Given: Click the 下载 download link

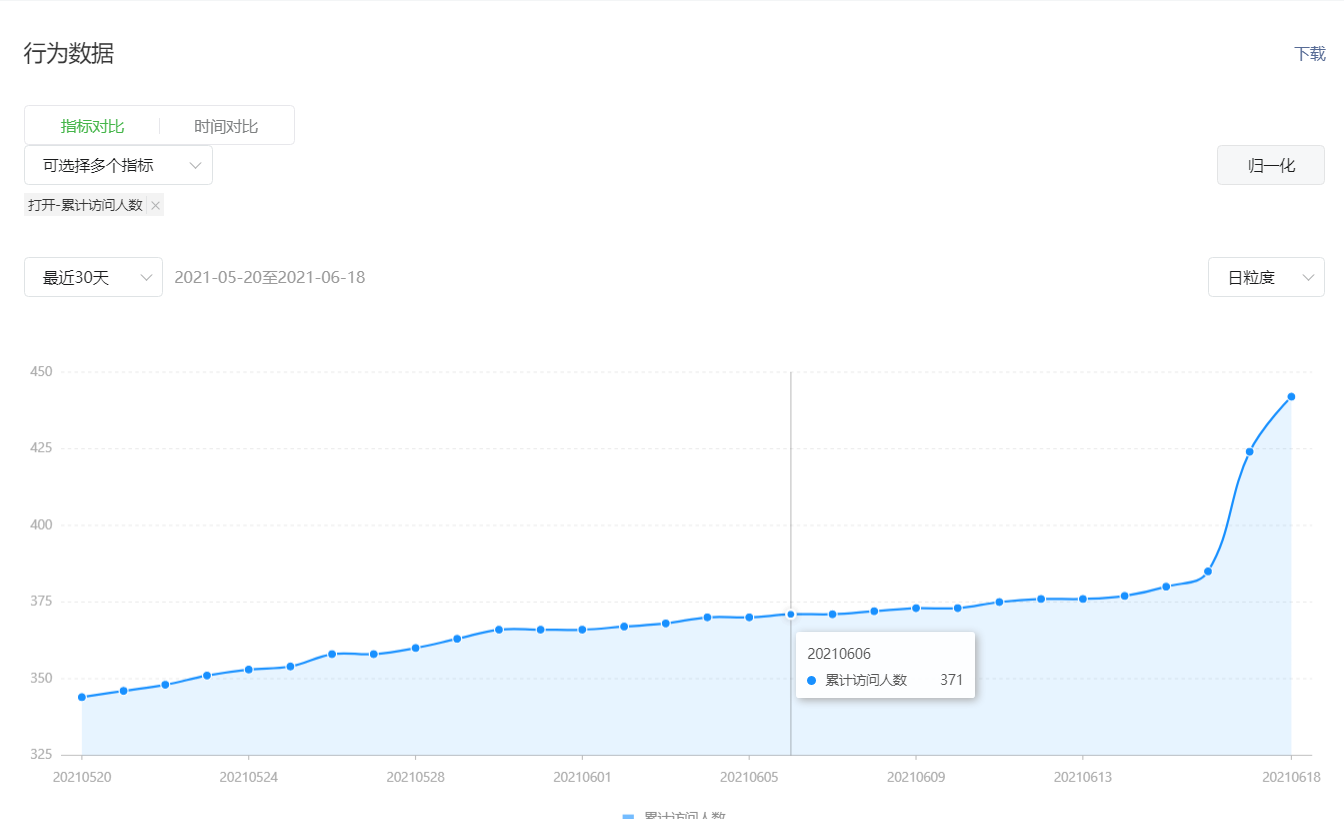Looking at the screenshot, I should (x=1310, y=54).
